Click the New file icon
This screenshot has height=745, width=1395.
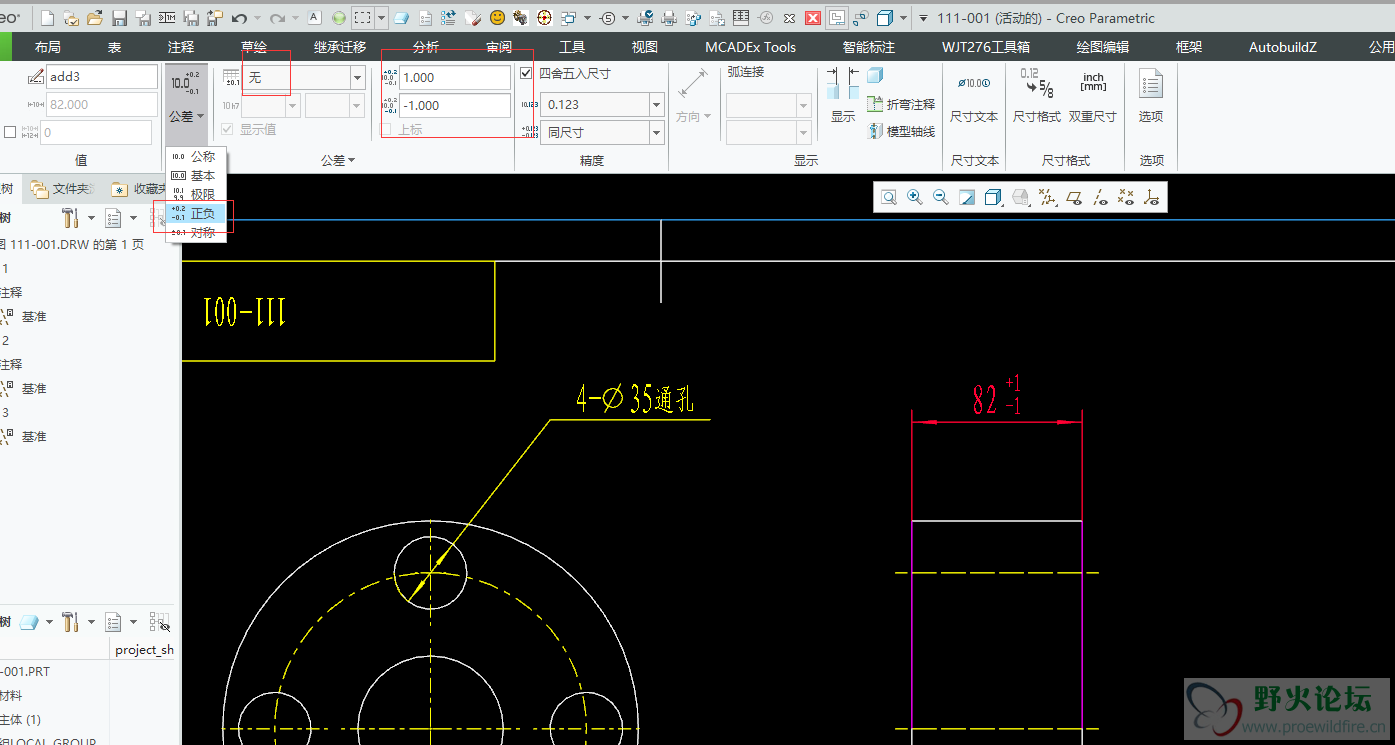point(48,18)
